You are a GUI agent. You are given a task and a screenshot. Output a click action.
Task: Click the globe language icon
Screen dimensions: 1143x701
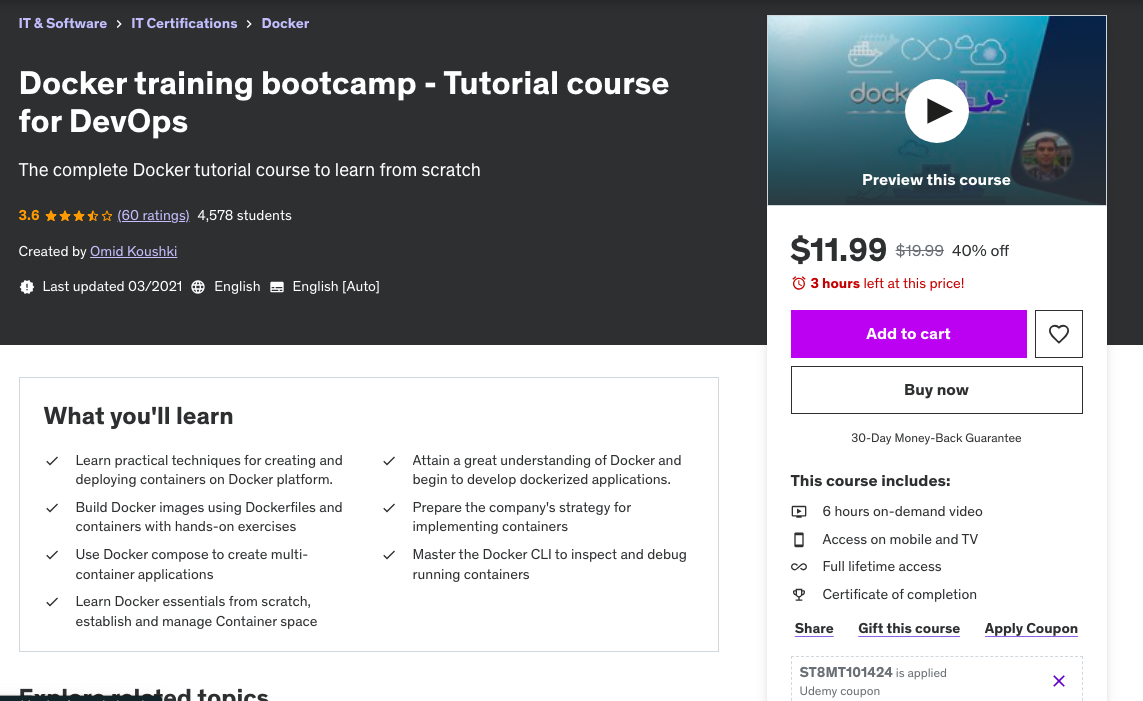(x=198, y=287)
